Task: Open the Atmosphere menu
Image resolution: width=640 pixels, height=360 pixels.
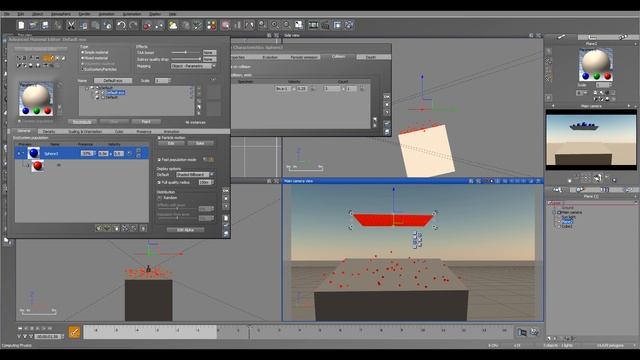Action: tap(60, 14)
